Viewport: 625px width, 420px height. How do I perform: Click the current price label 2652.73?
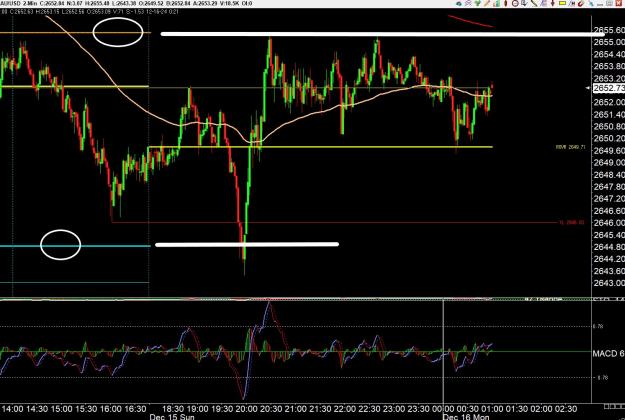[x=609, y=88]
